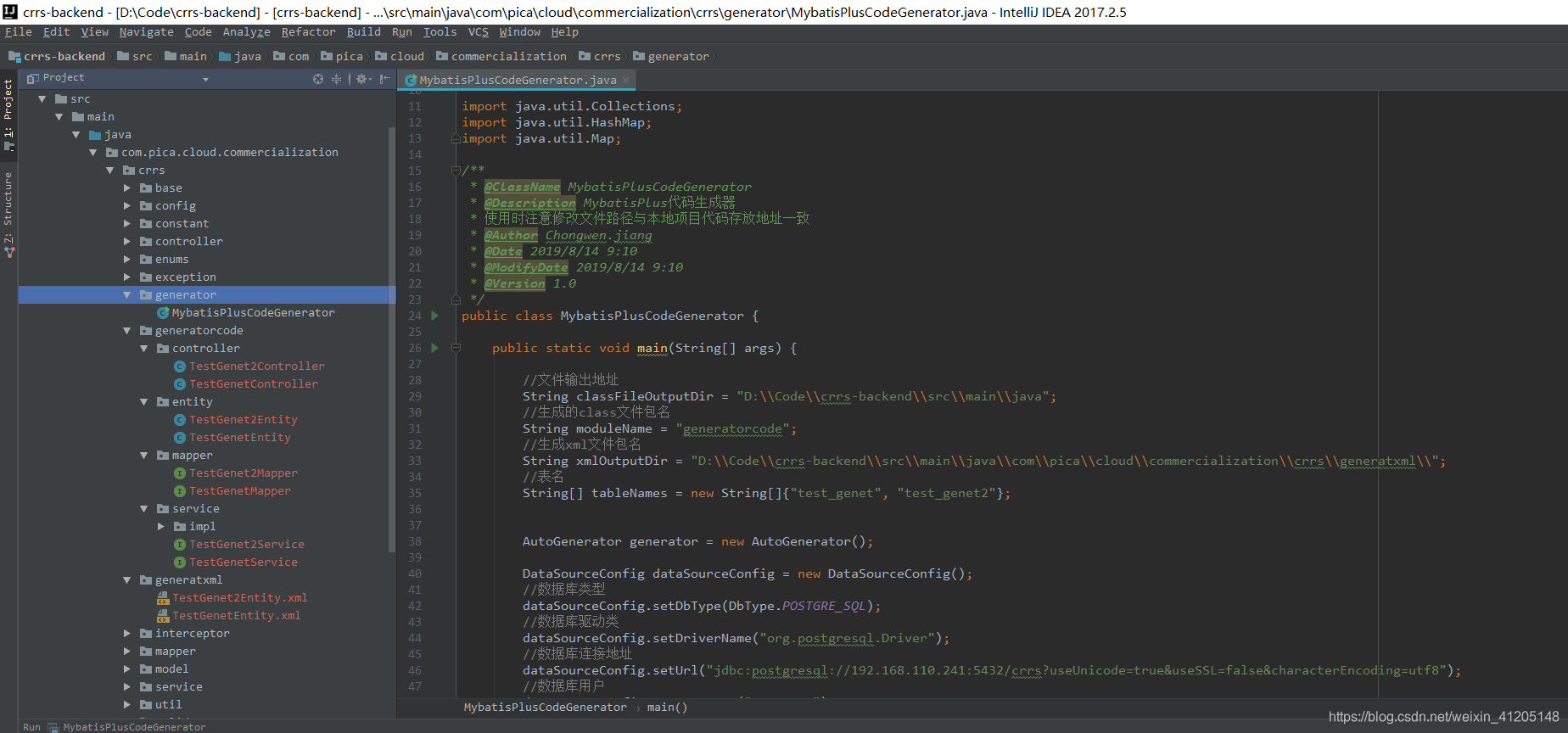Image resolution: width=1568 pixels, height=733 pixels.
Task: Run class MybatisPlusCodeGenerator via gutter arrow
Action: 434,316
